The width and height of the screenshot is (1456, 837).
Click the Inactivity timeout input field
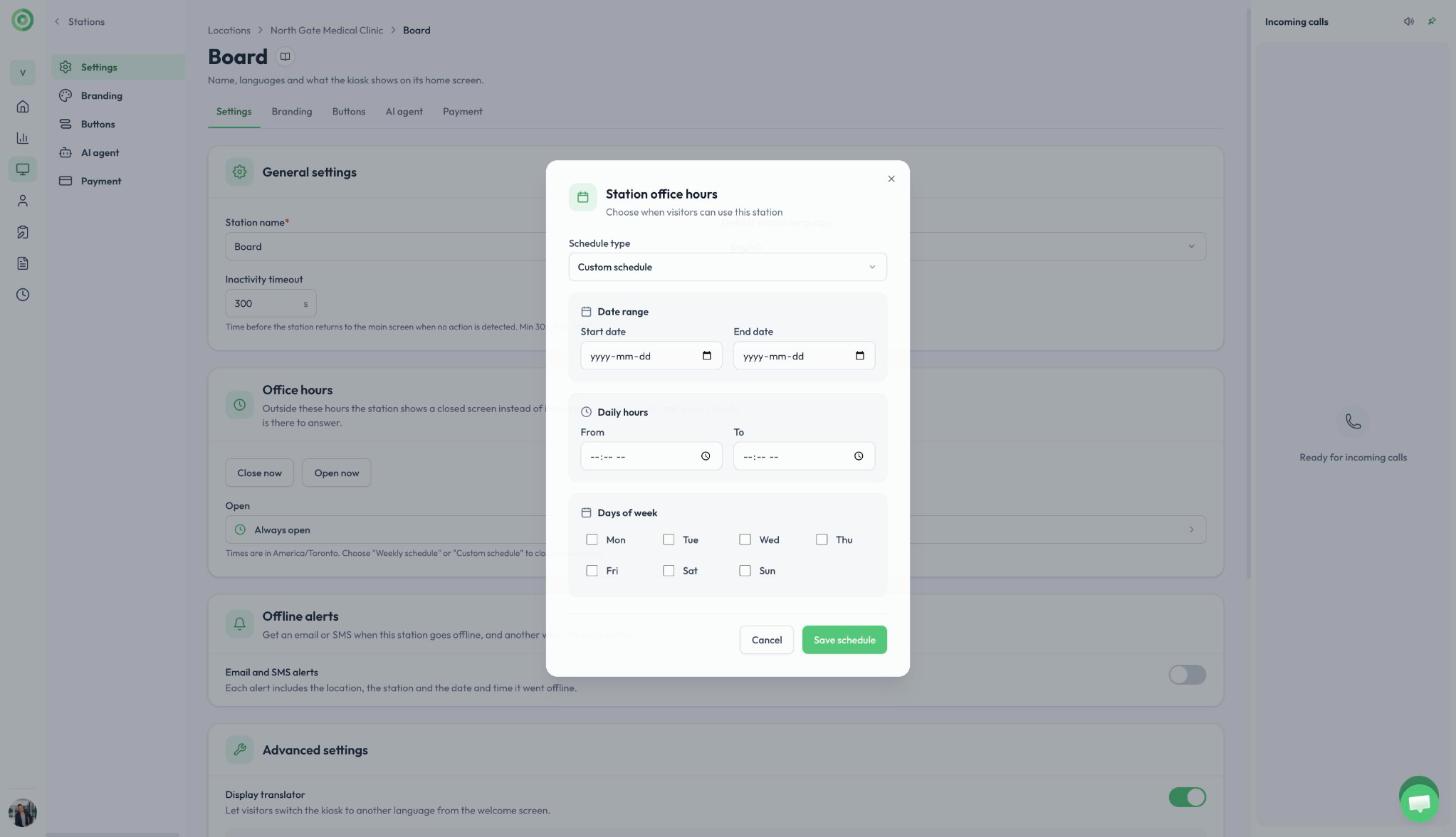point(271,304)
